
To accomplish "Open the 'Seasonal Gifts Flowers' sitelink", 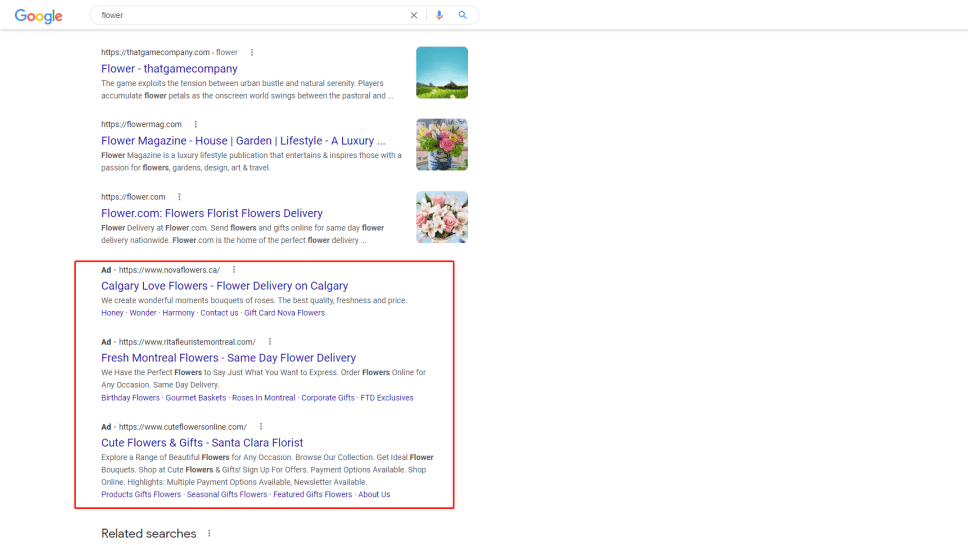I will (x=227, y=494).
